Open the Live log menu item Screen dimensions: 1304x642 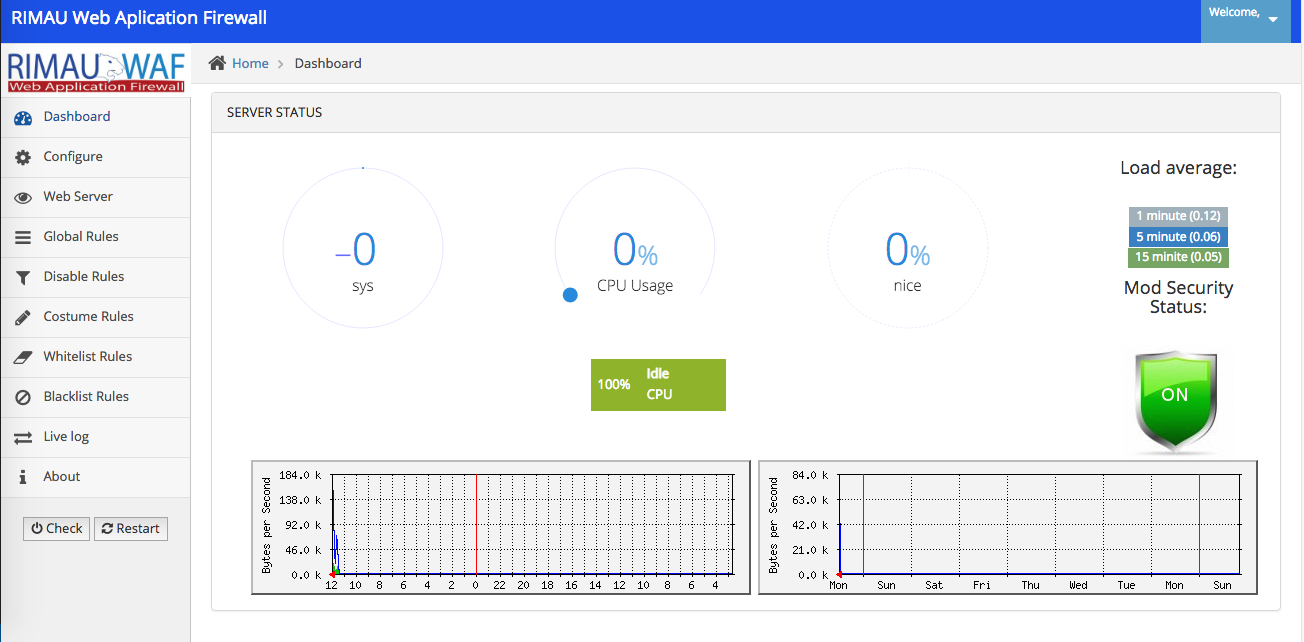(x=95, y=437)
